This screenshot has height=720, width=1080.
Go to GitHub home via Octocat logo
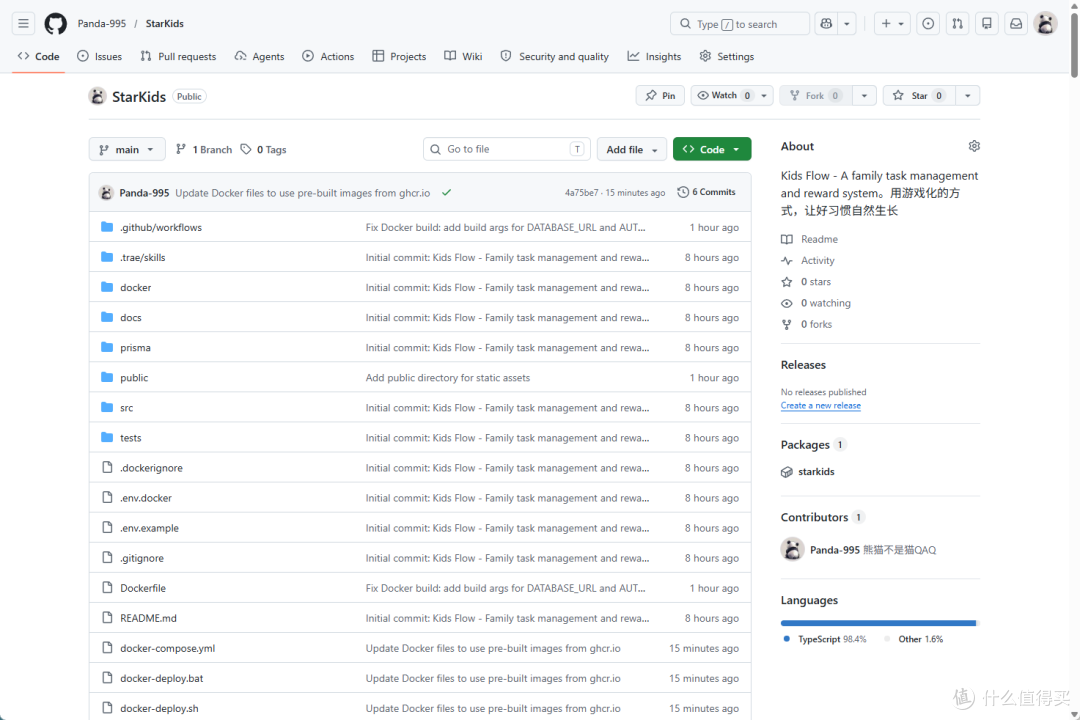tap(56, 23)
